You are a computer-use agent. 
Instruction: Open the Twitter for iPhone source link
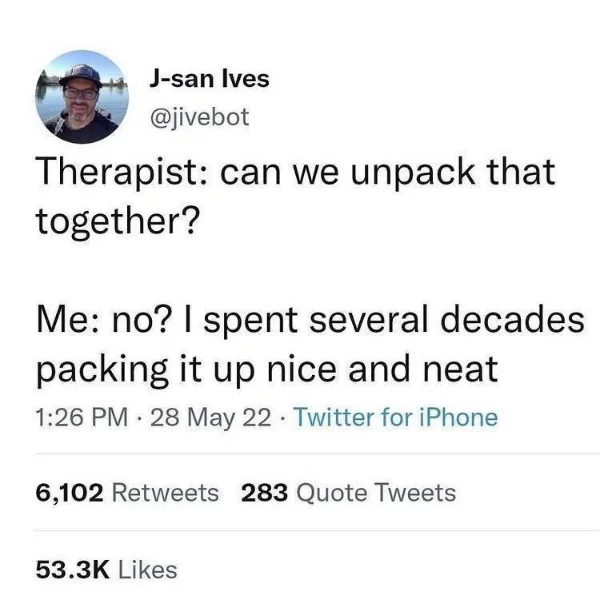pos(396,417)
